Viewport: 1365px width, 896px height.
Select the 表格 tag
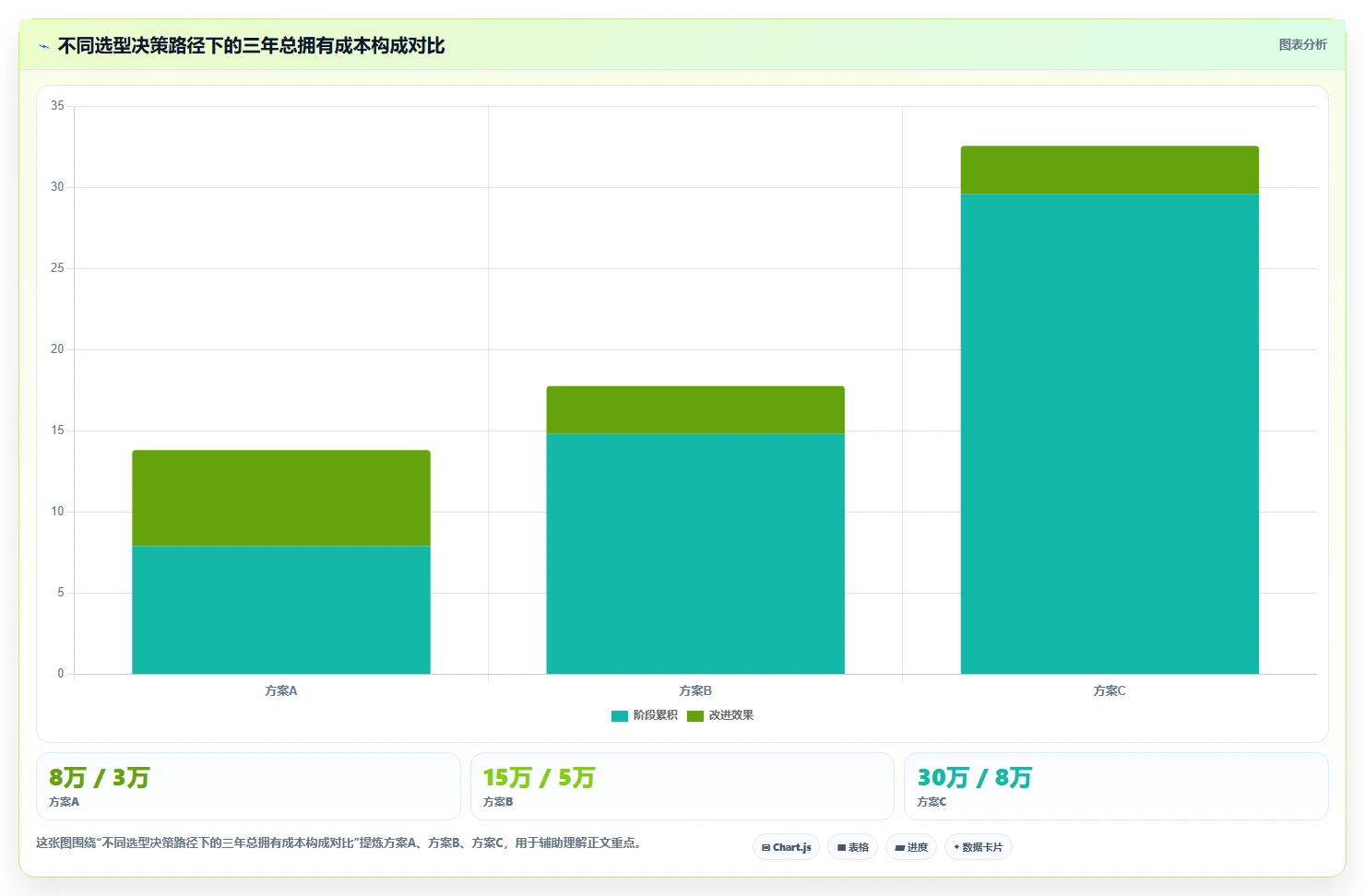[x=852, y=847]
